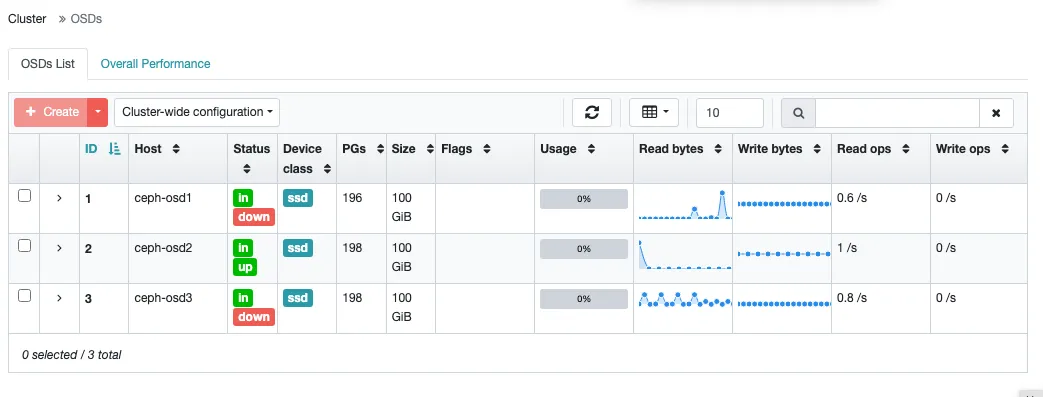Click Write bytes sparkline for ceph-osd2
This screenshot has height=397, width=1043.
784,253
